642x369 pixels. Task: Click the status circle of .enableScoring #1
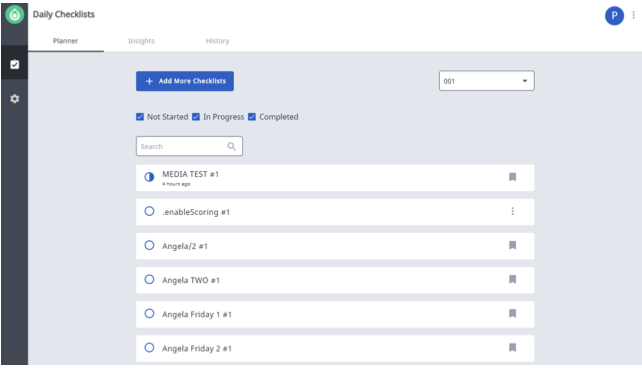(149, 211)
